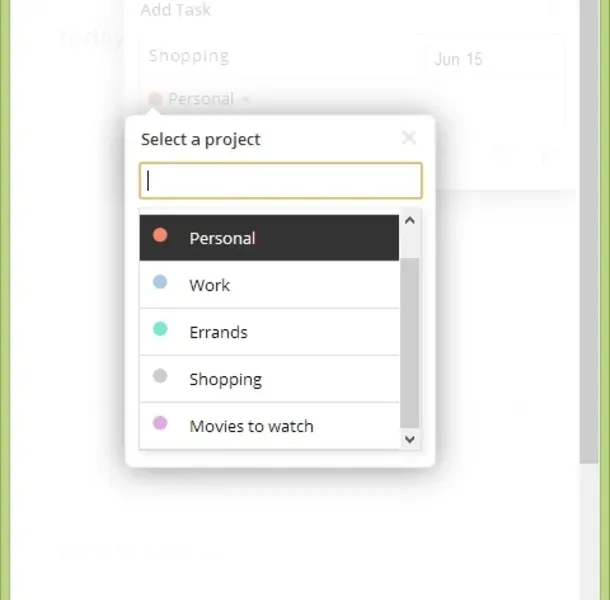Click the Add Task heading
610x600 pixels.
click(176, 10)
